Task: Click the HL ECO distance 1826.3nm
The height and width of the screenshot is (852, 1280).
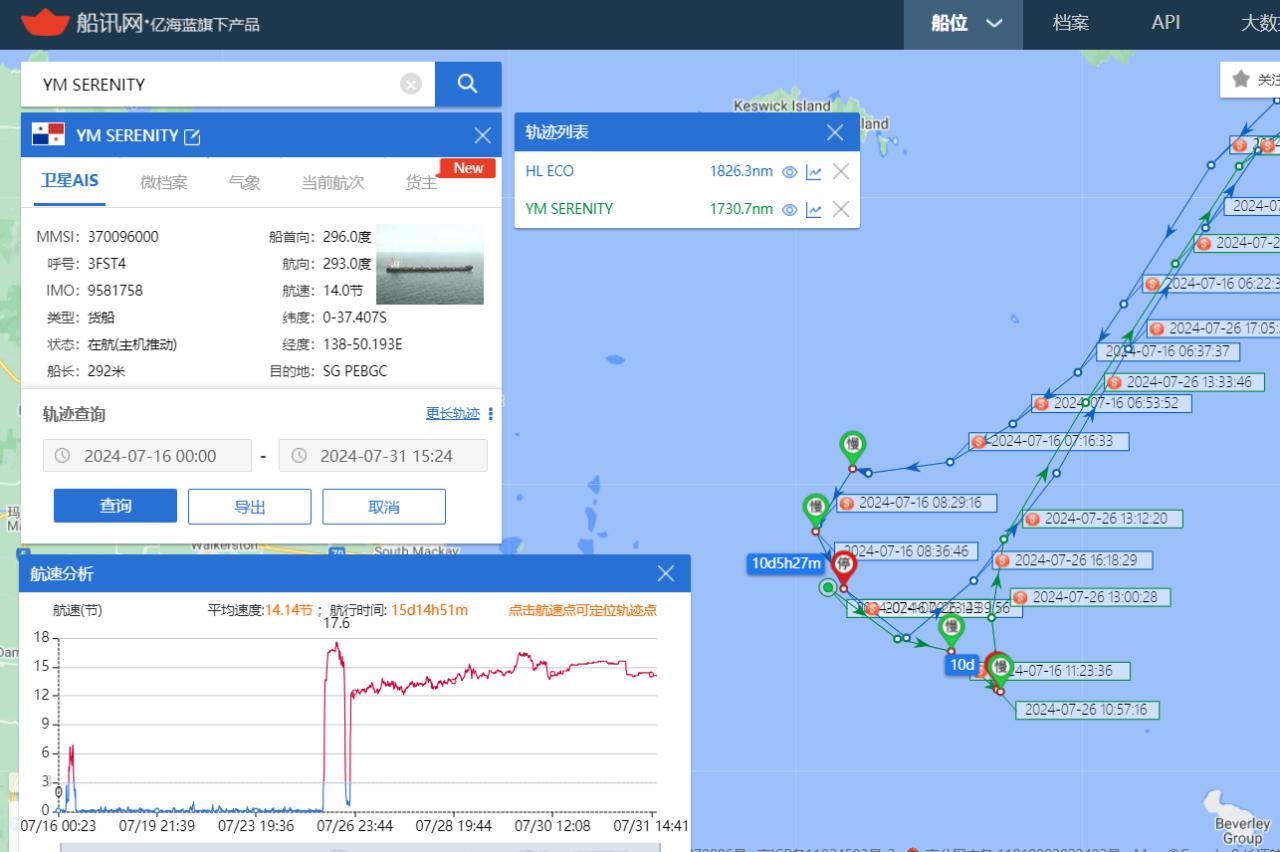Action: (x=741, y=171)
